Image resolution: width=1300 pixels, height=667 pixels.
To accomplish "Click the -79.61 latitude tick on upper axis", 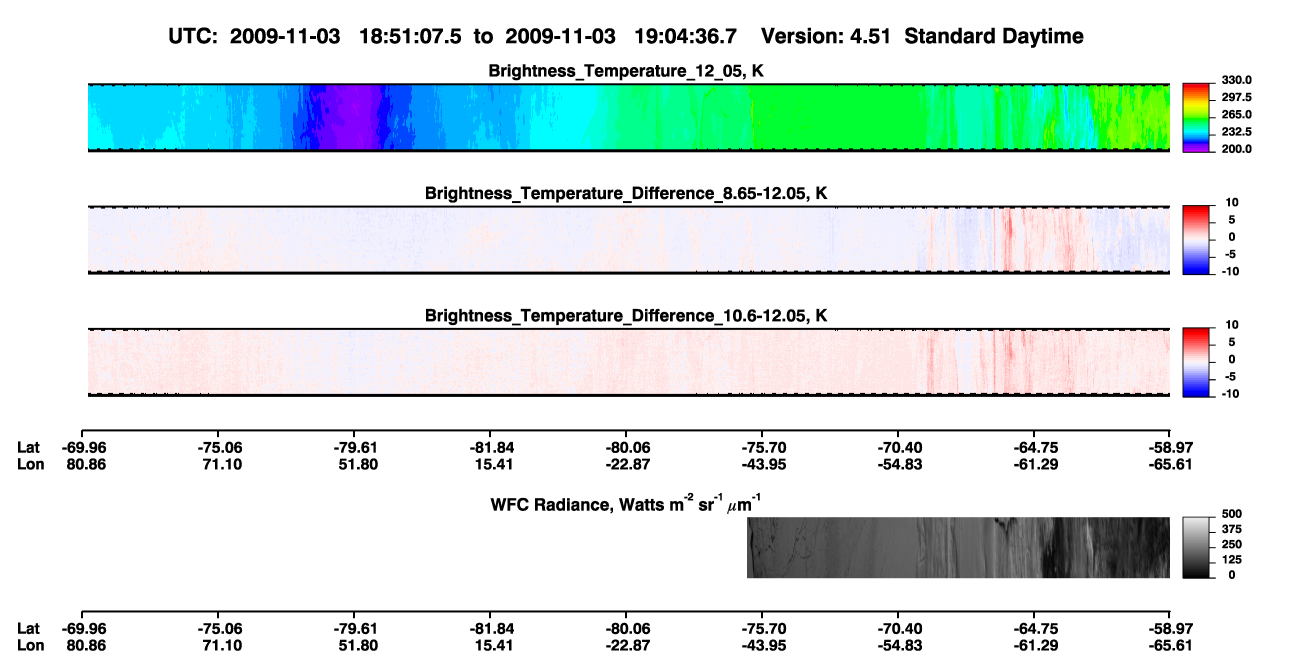I will click(355, 448).
